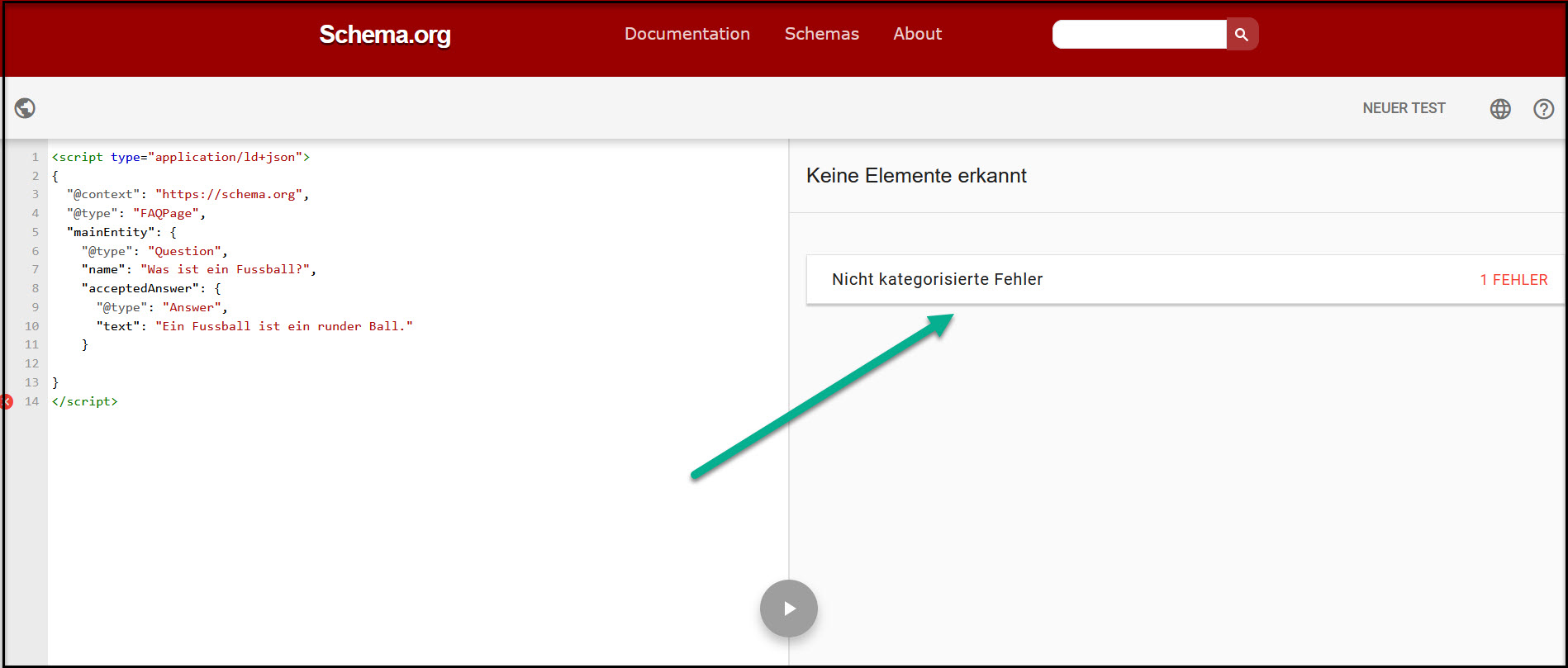Open the Documentation menu item
The image size is (1568, 668).
(x=687, y=34)
